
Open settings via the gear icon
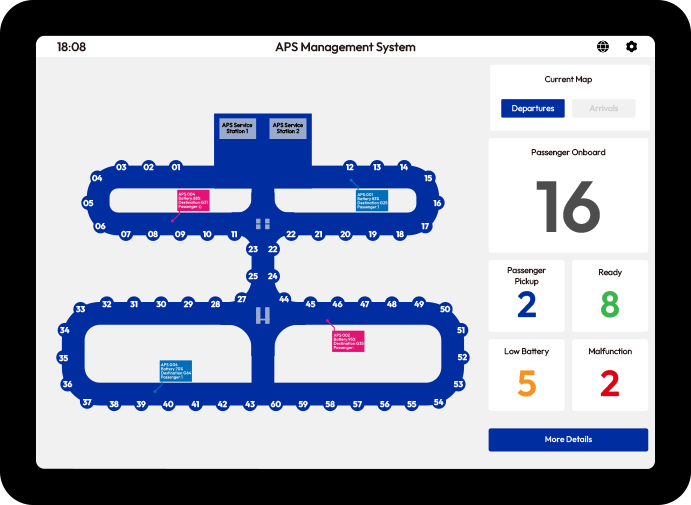click(632, 46)
